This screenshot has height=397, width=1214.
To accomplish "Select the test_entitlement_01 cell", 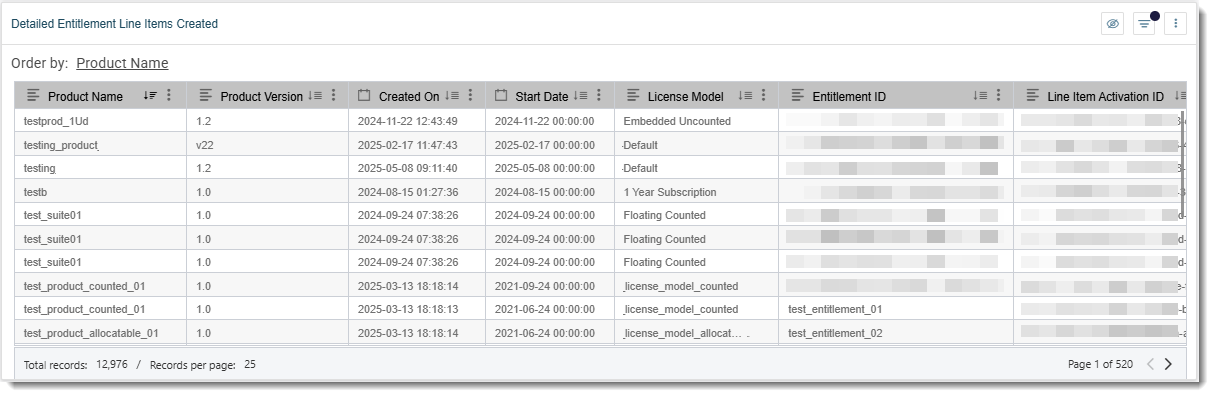I will coord(835,309).
